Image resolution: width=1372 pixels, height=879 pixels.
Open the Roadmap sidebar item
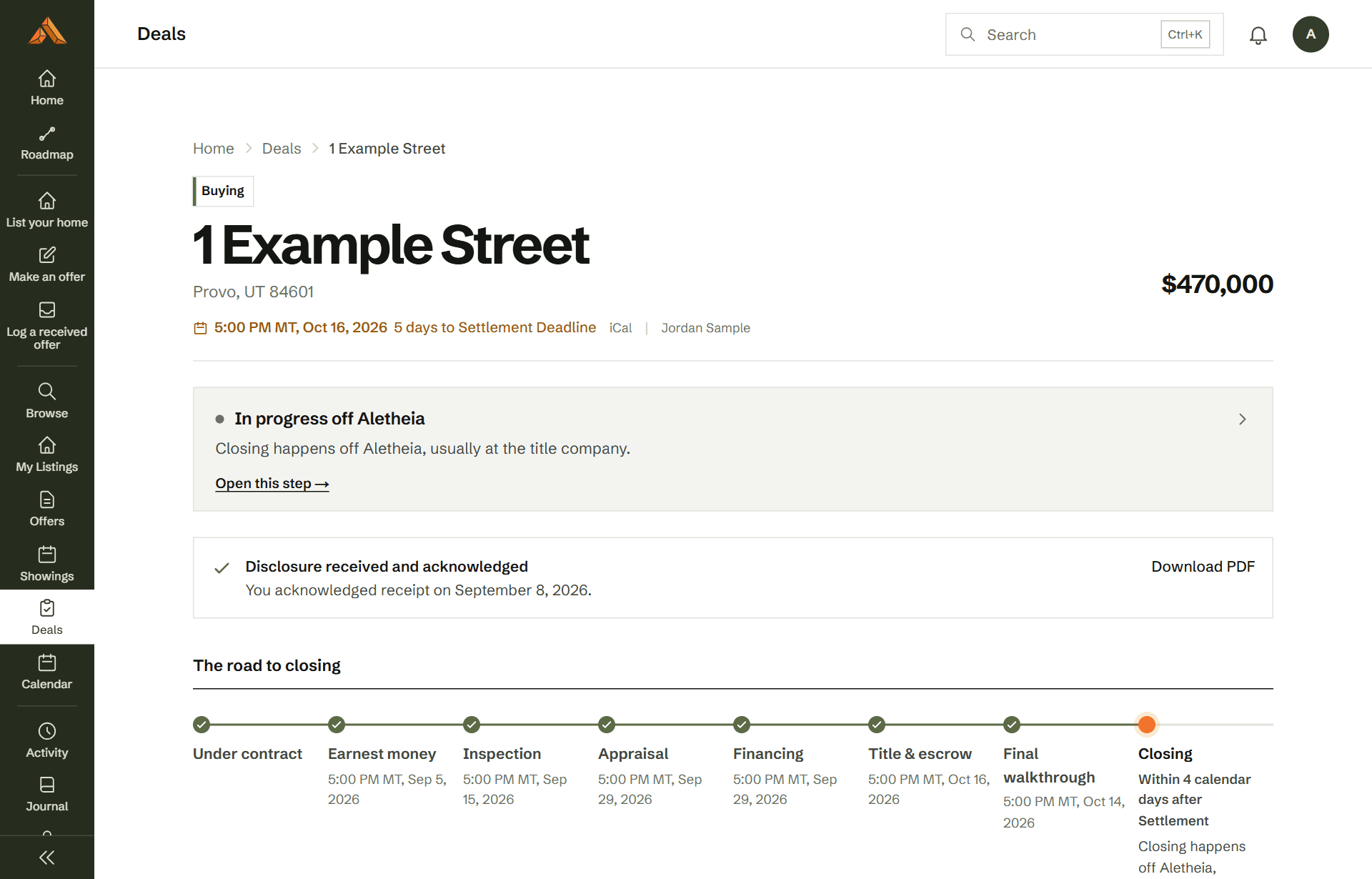(47, 143)
